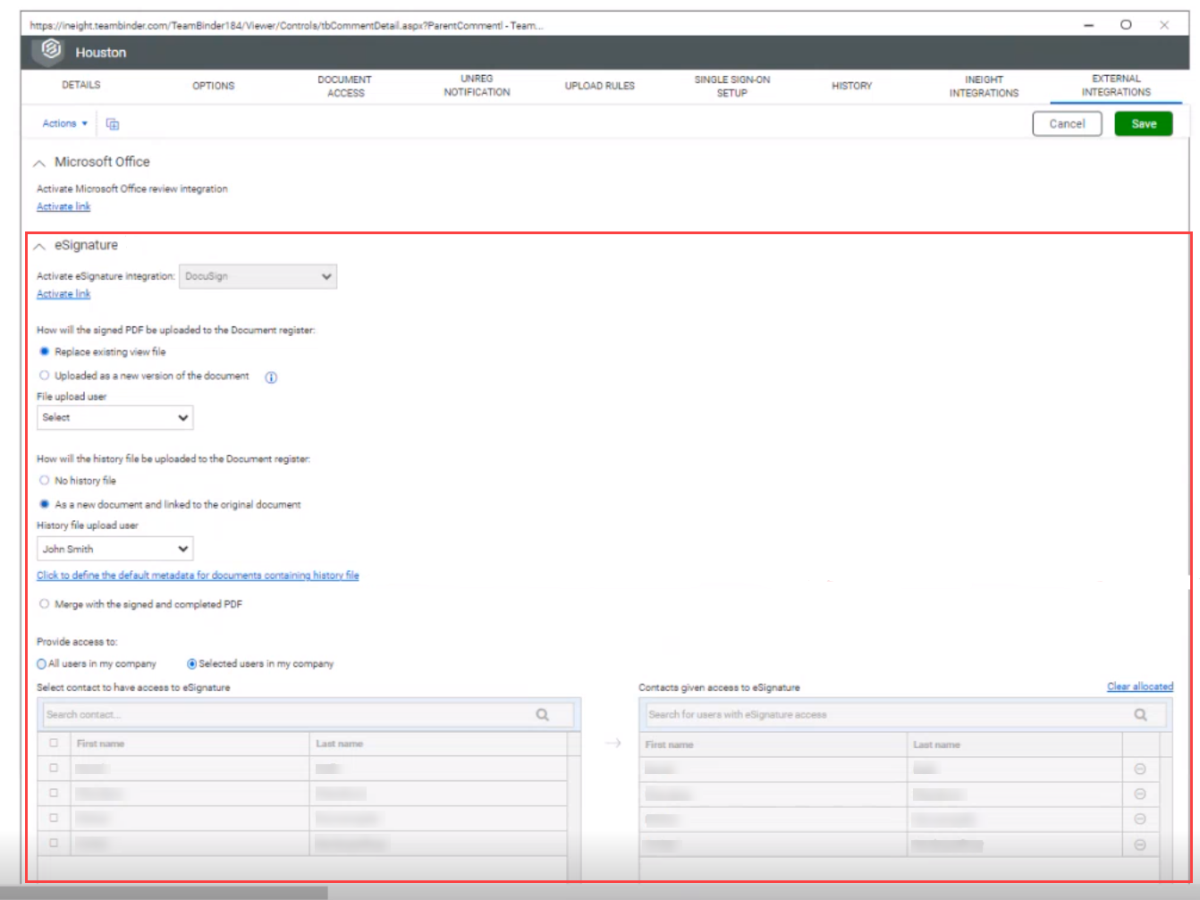The width and height of the screenshot is (1200, 900).
Task: Select 'All users in my company' option
Action: [42, 664]
